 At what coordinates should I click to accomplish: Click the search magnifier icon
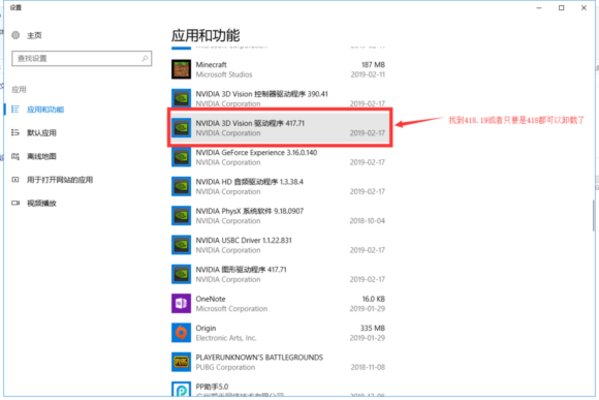click(145, 58)
